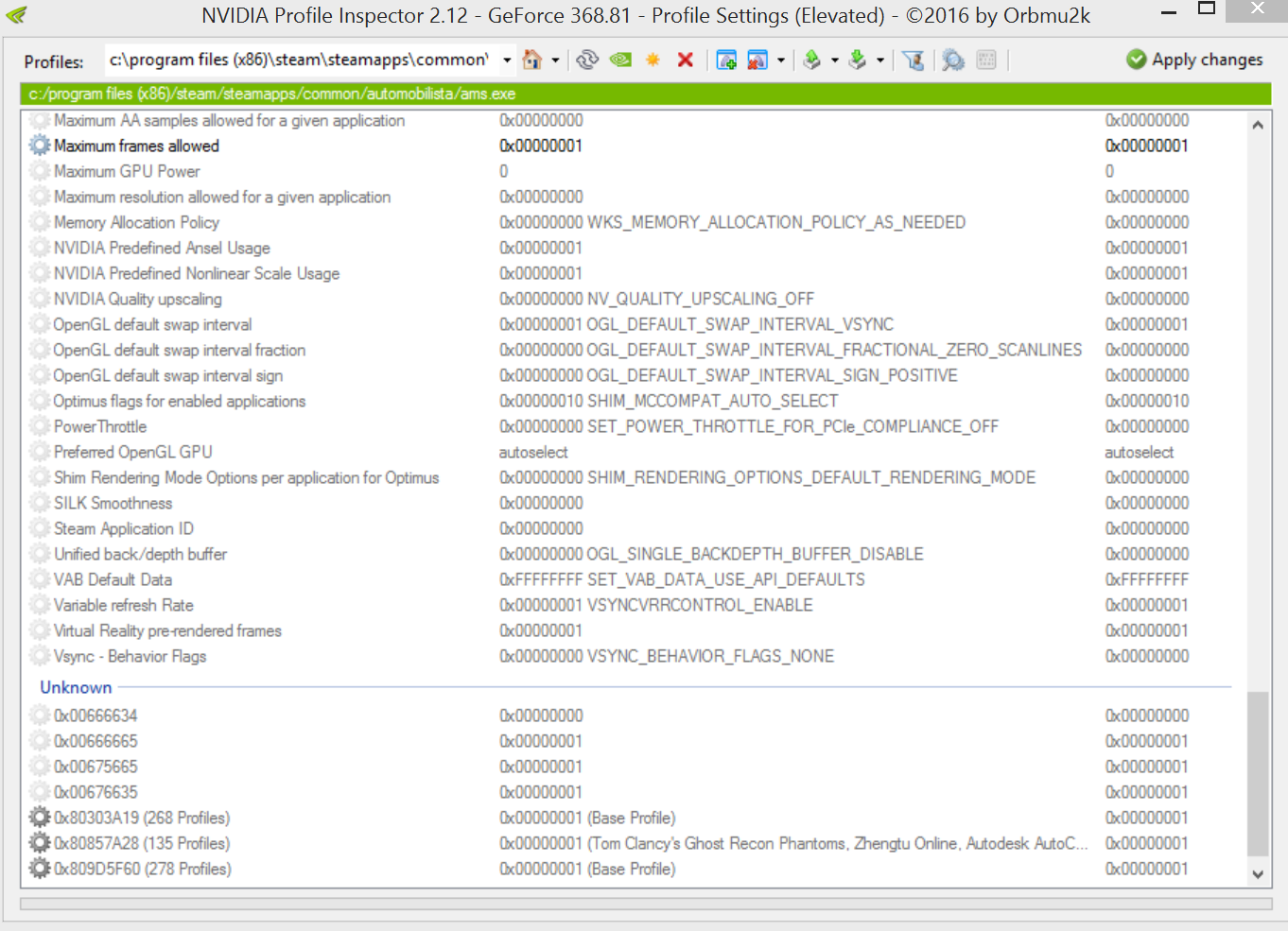Open the home icon dropdown arrow
The image size is (1288, 931).
(555, 60)
